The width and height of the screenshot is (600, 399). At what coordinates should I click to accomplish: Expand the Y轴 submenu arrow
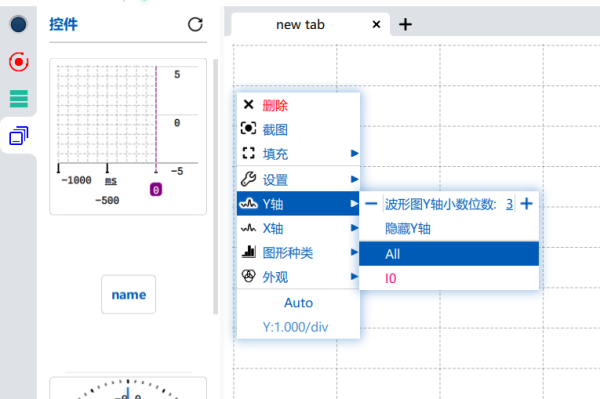coord(354,204)
